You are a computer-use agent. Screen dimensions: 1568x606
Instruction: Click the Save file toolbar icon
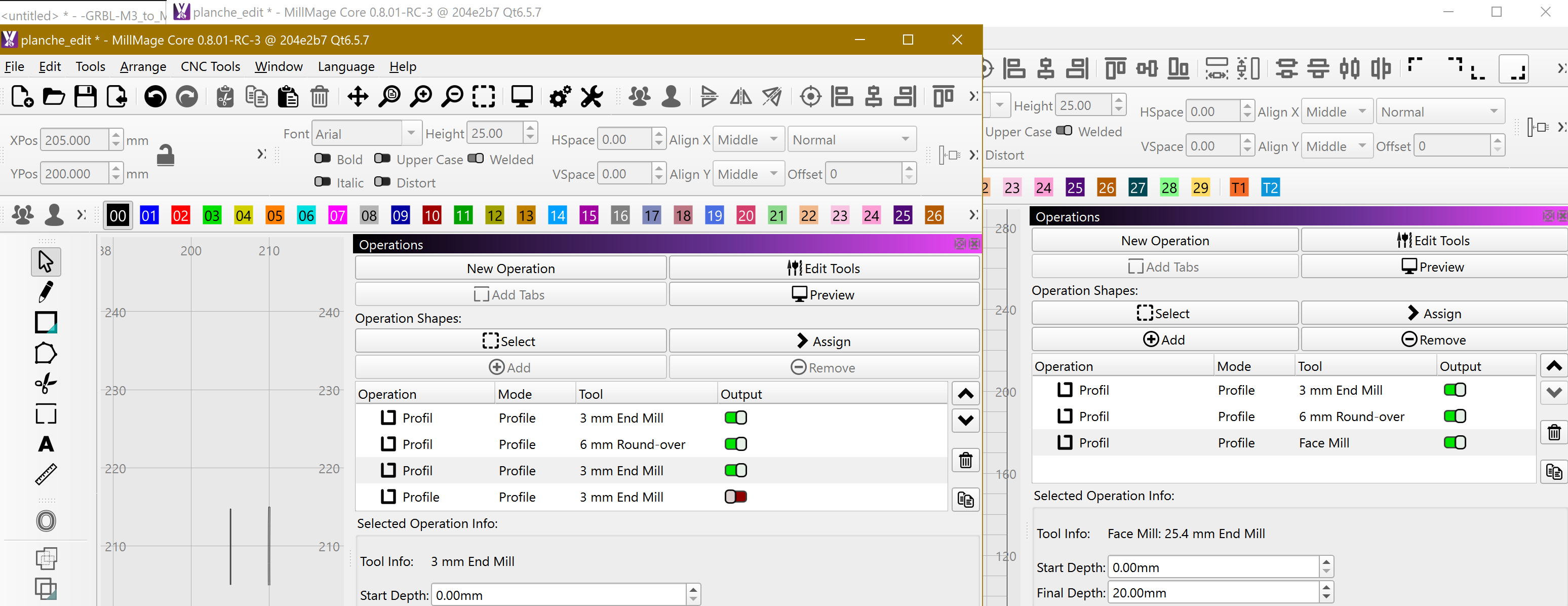click(x=85, y=96)
